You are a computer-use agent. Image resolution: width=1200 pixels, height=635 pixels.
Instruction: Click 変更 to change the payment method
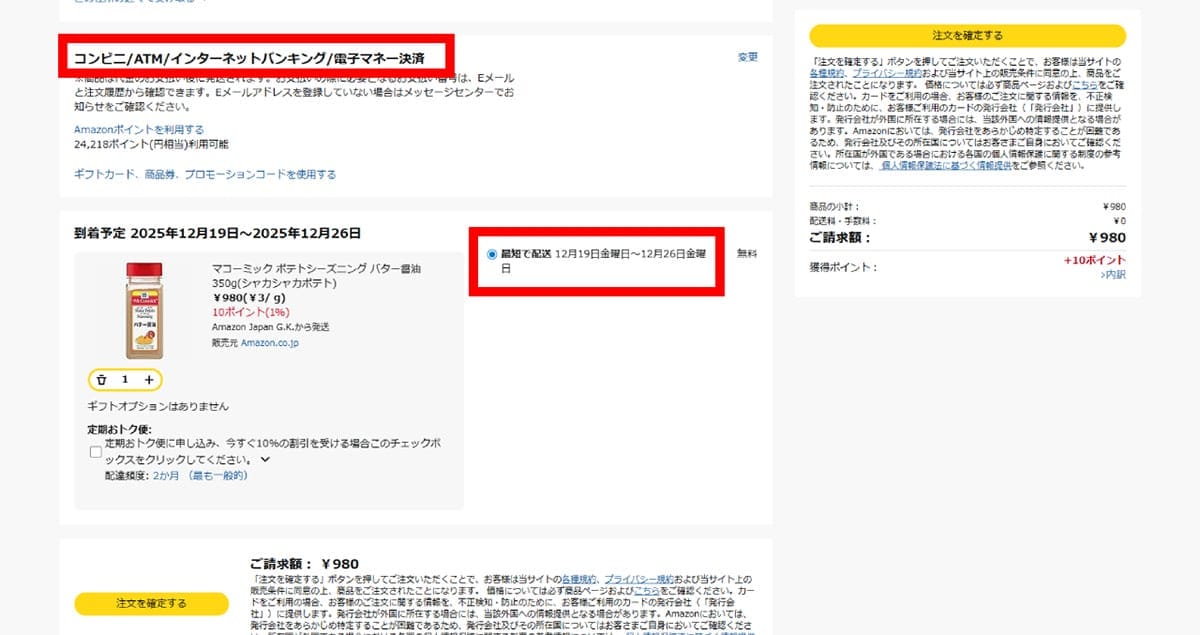coord(747,57)
